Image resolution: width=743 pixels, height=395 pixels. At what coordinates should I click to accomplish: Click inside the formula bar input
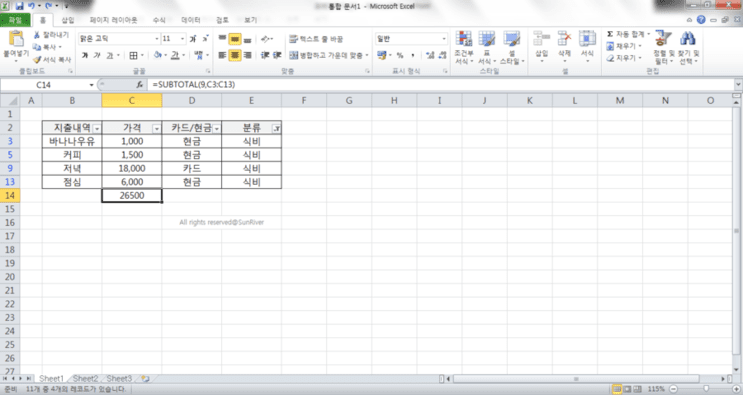tap(441, 85)
